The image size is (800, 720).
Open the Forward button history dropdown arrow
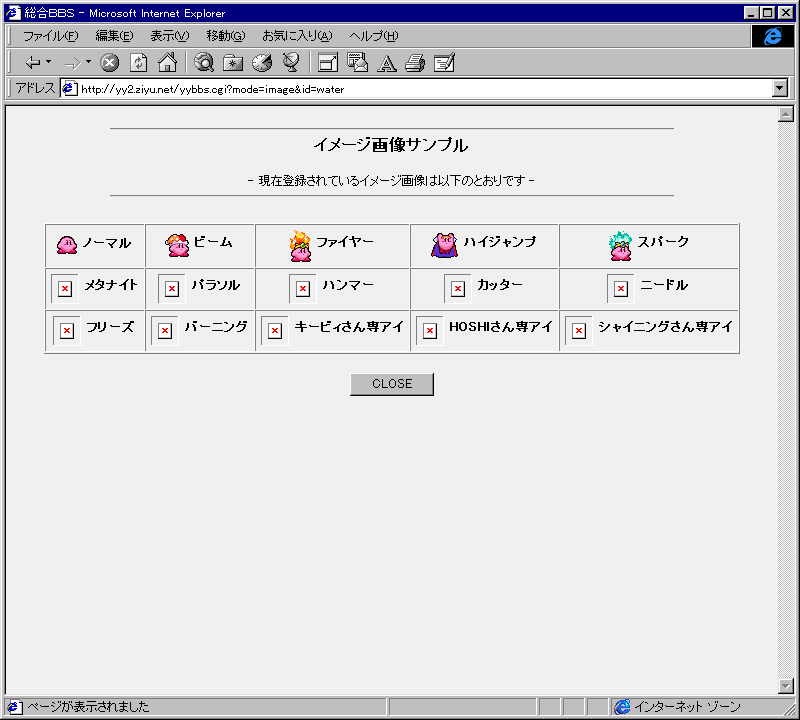coord(88,62)
